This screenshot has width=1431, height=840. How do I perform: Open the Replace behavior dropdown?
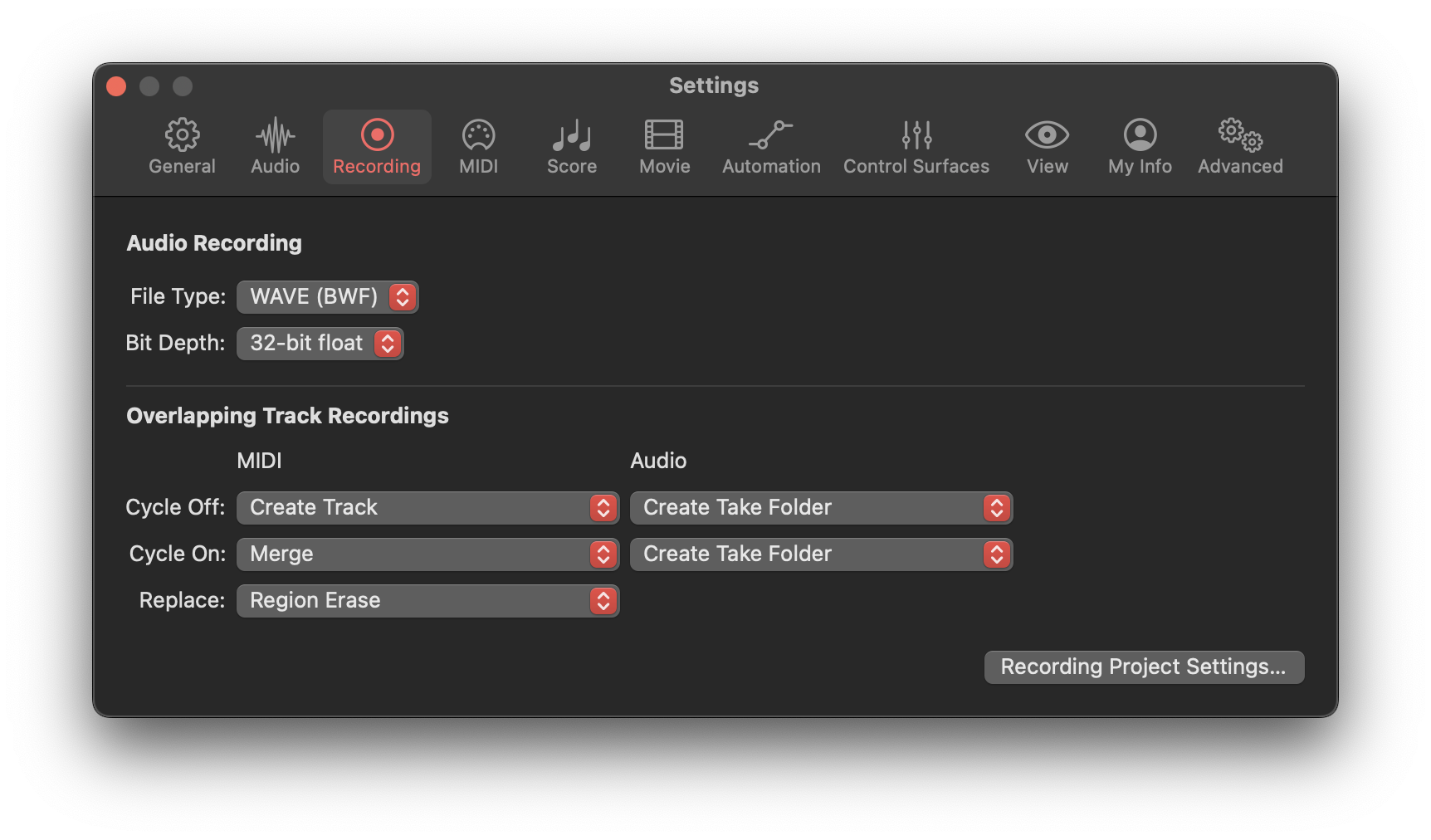coord(427,600)
